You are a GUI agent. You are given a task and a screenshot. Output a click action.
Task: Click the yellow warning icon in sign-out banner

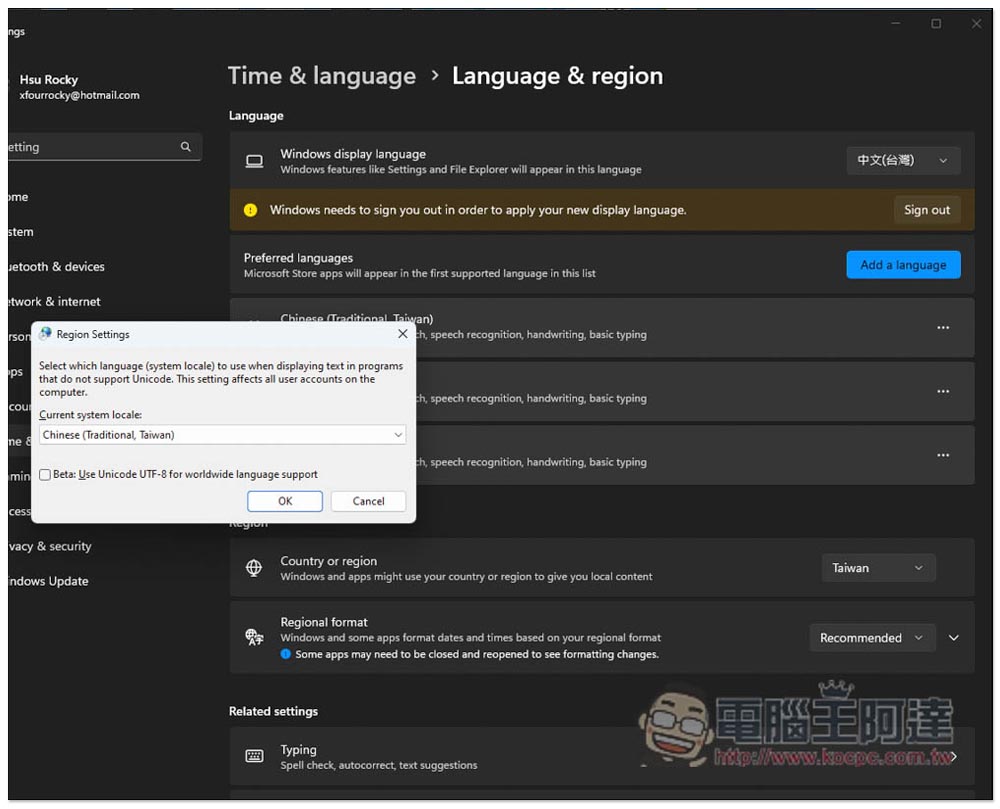[x=251, y=210]
